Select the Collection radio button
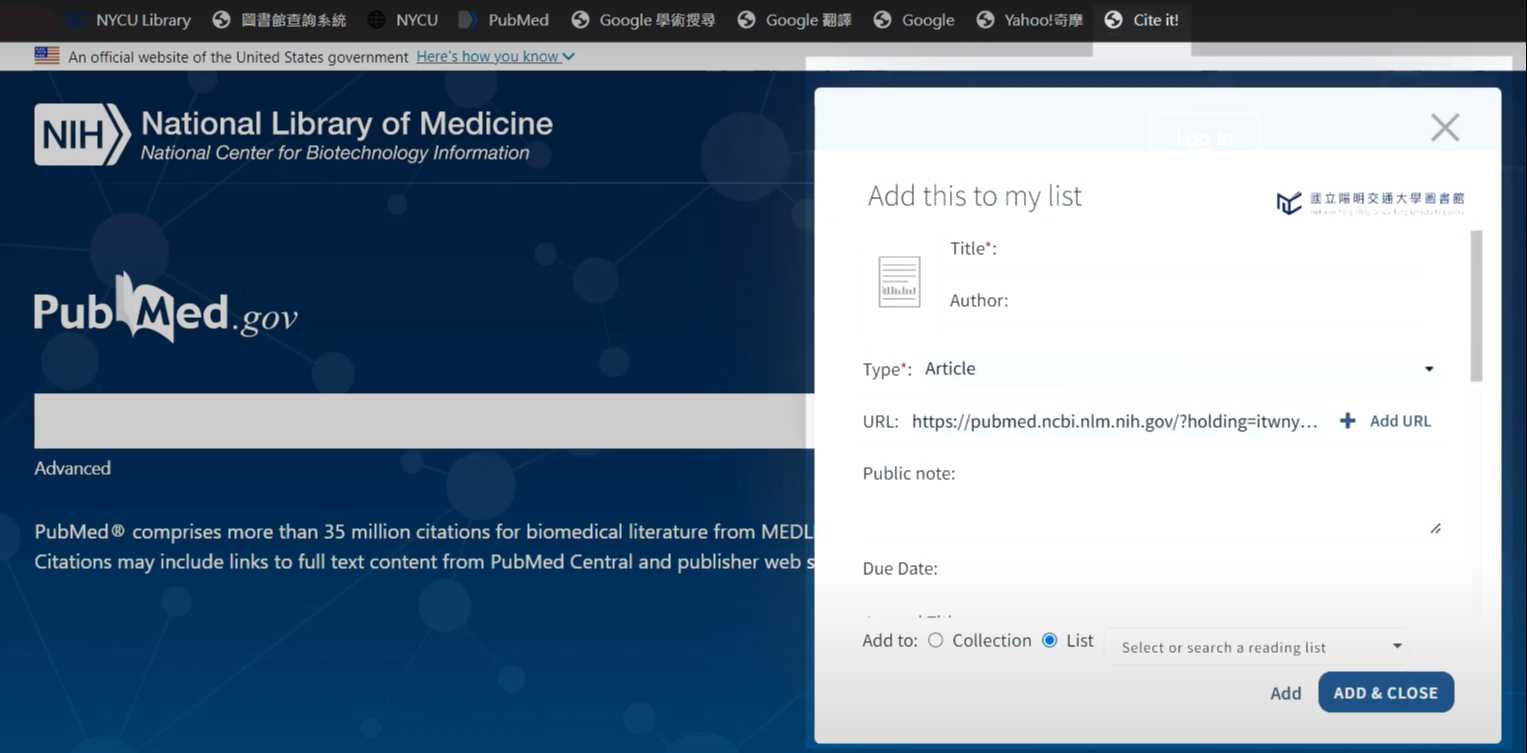 [935, 640]
